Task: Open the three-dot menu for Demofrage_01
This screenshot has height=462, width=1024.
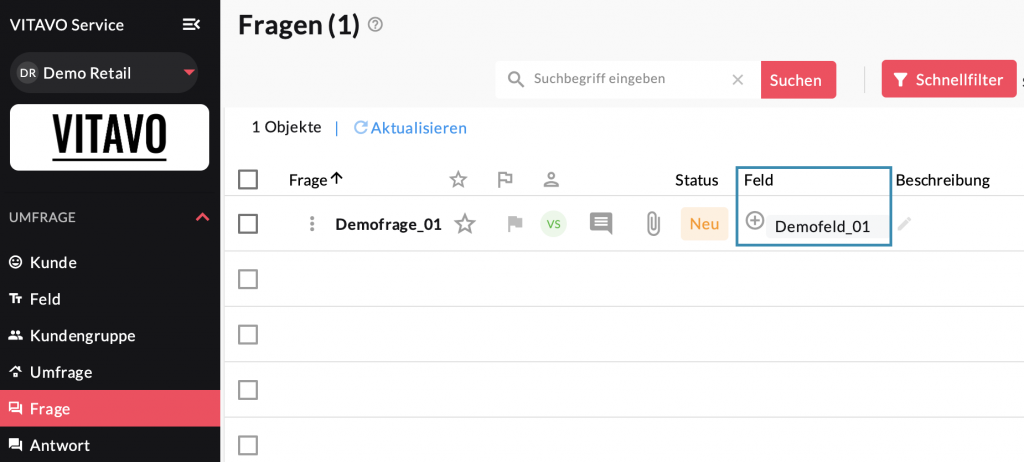Action: [312, 224]
